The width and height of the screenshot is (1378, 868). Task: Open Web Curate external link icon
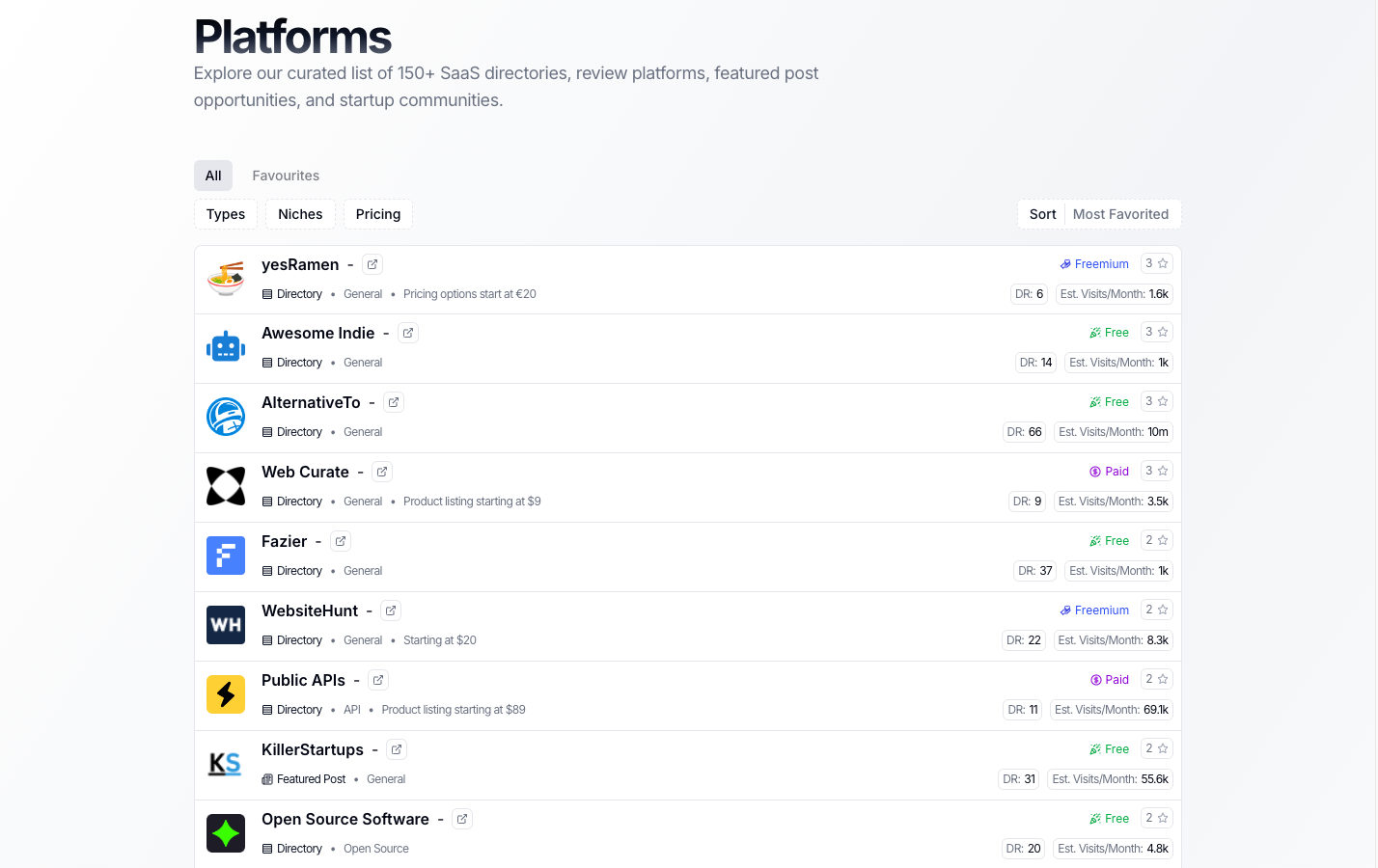[382, 472]
